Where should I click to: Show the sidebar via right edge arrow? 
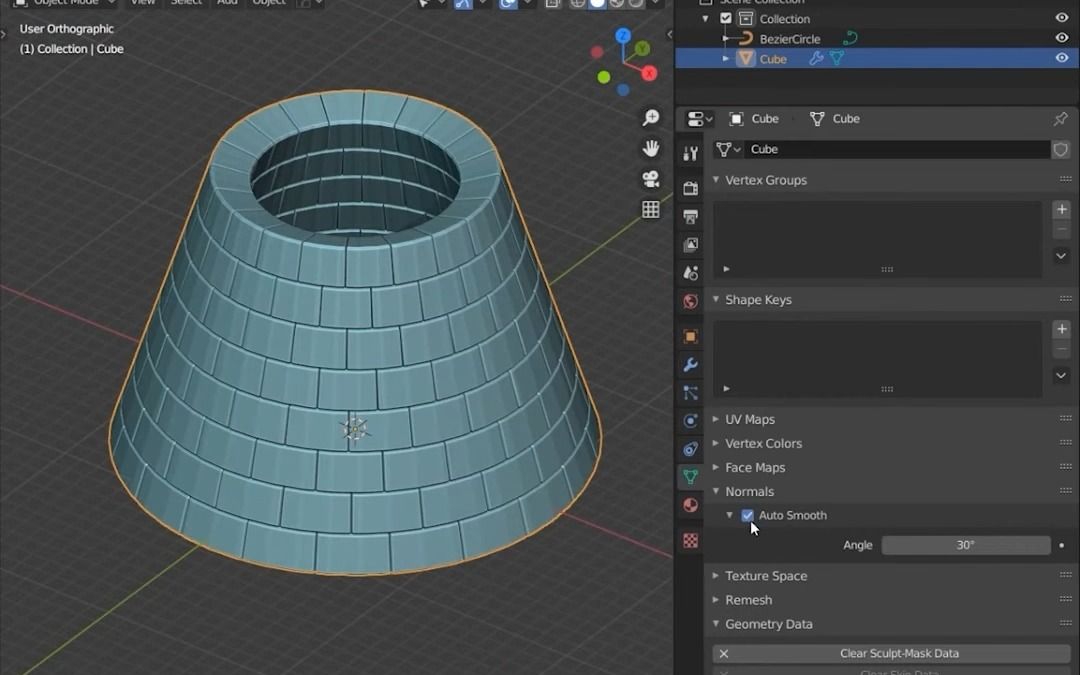(669, 34)
